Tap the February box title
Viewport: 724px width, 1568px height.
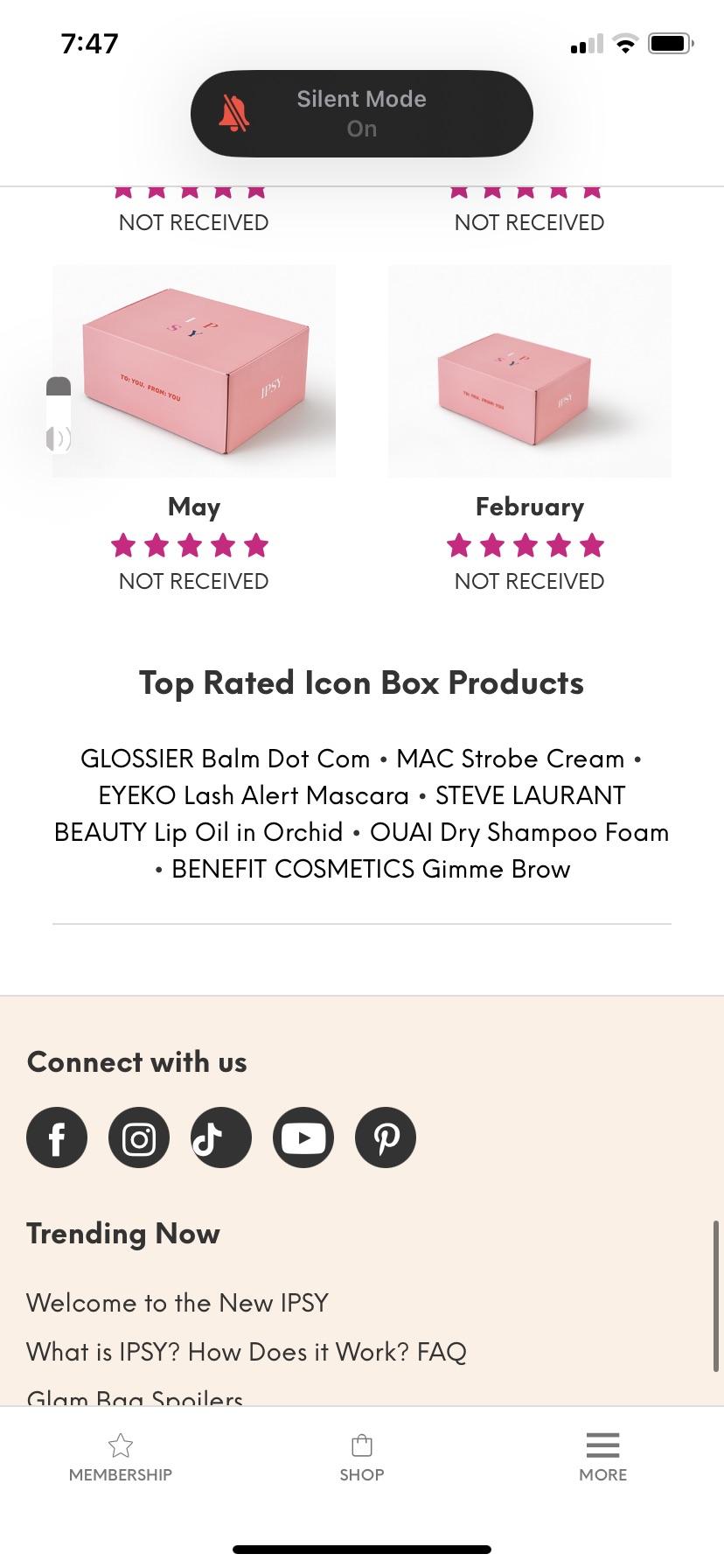(x=530, y=507)
